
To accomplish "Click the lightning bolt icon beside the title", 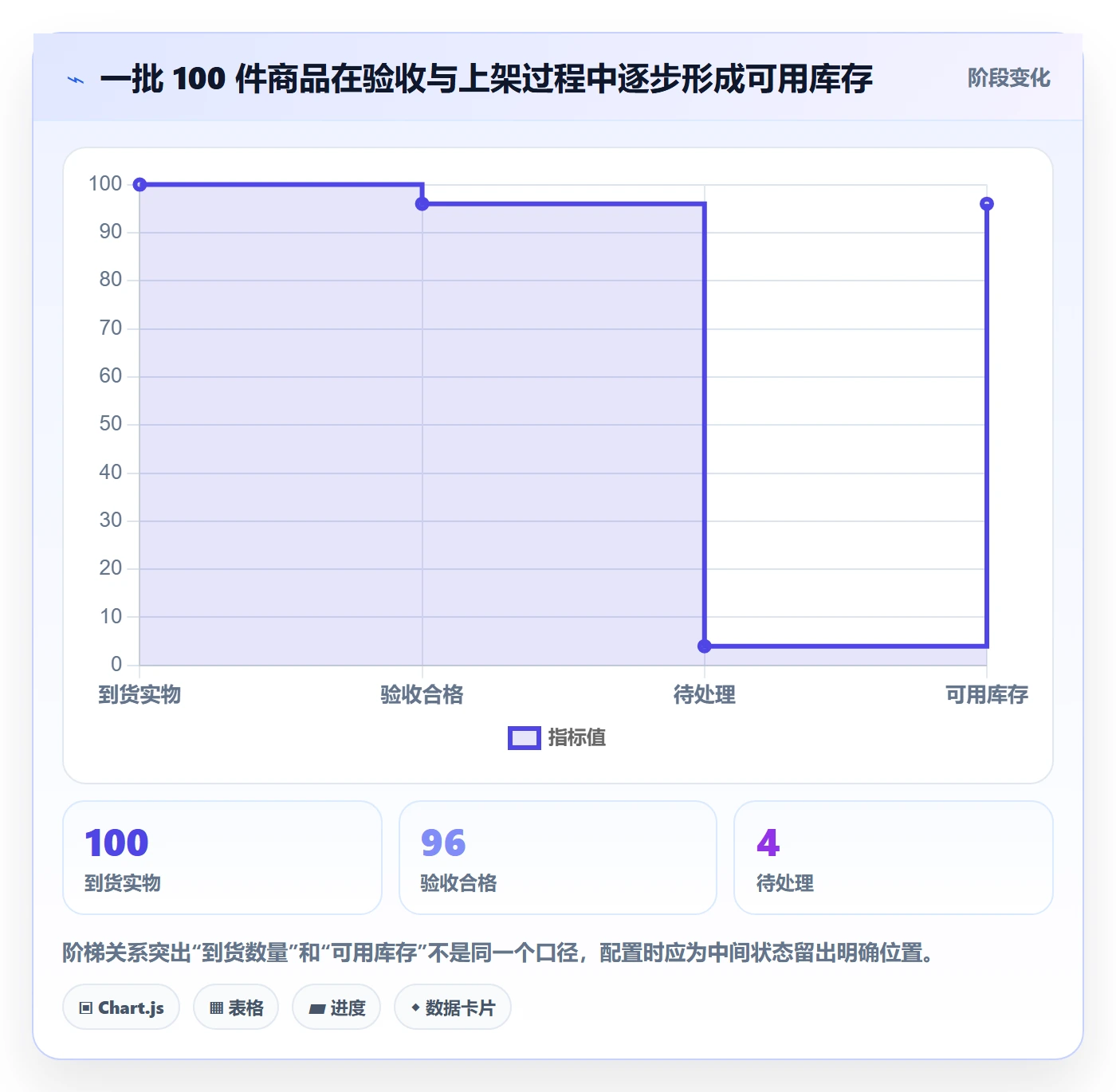I will 76,80.
